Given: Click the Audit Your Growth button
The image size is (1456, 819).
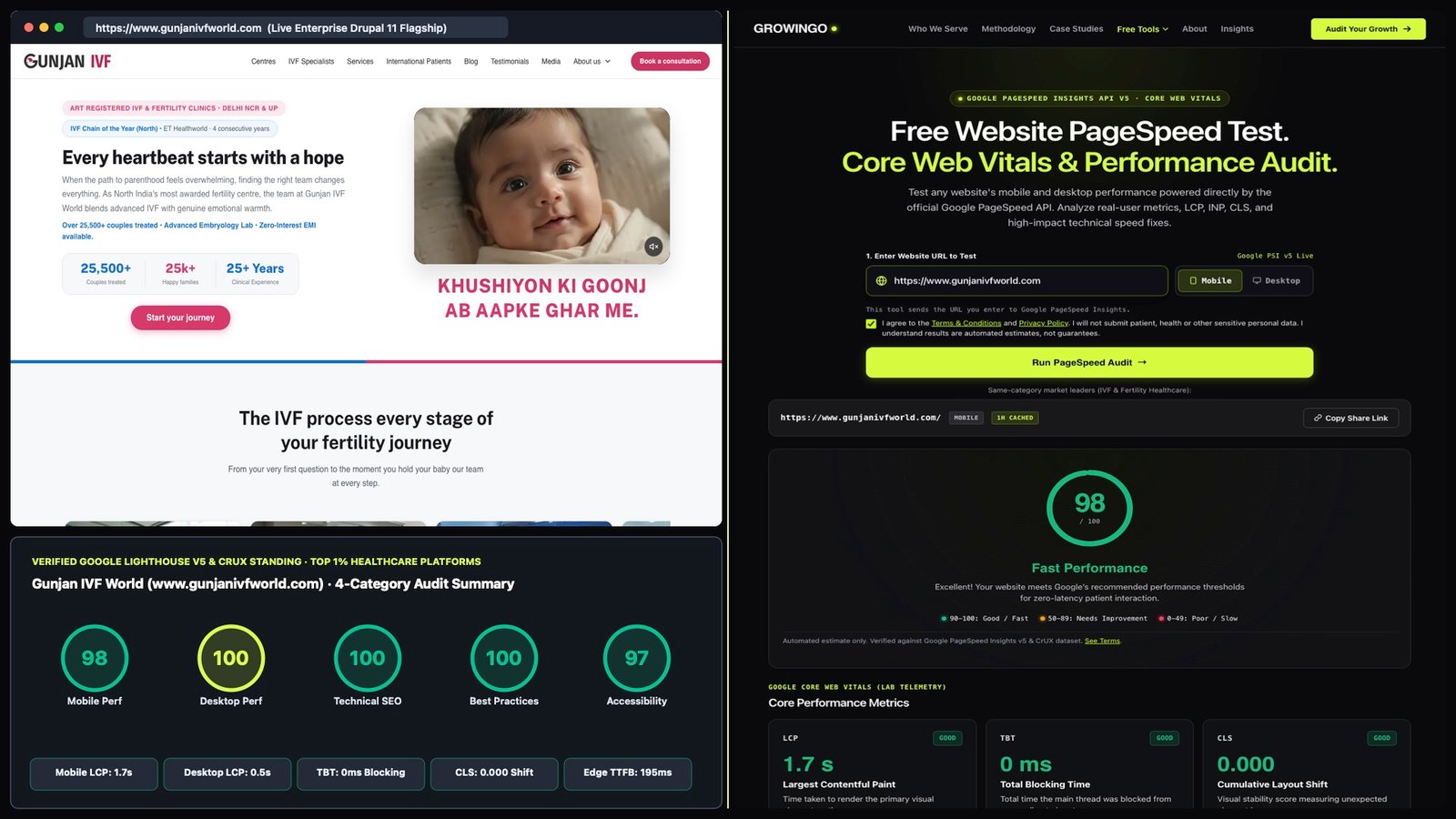Looking at the screenshot, I should 1368,29.
